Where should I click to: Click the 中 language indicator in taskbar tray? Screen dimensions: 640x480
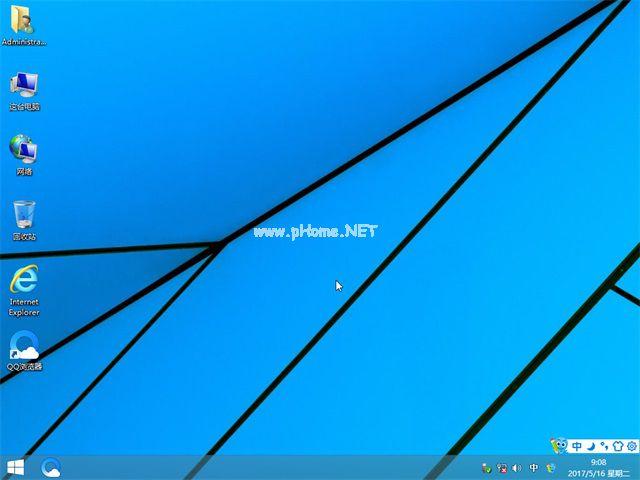click(533, 468)
